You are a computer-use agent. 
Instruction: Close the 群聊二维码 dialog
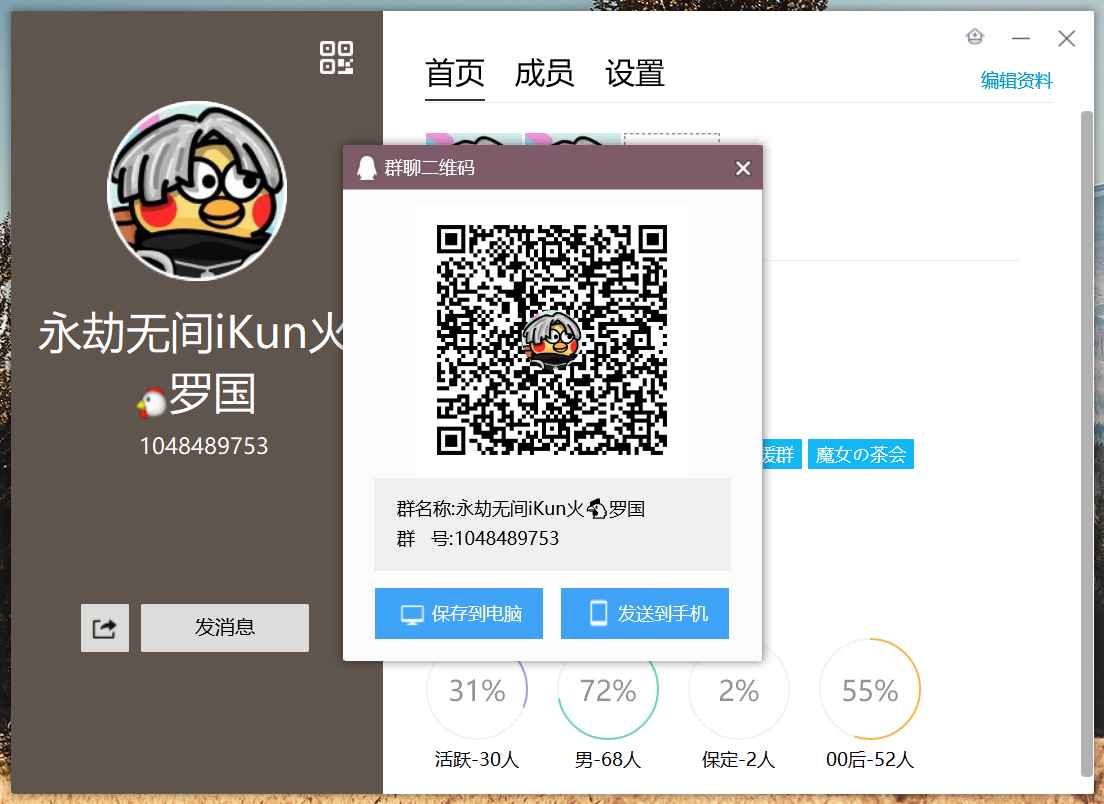743,168
